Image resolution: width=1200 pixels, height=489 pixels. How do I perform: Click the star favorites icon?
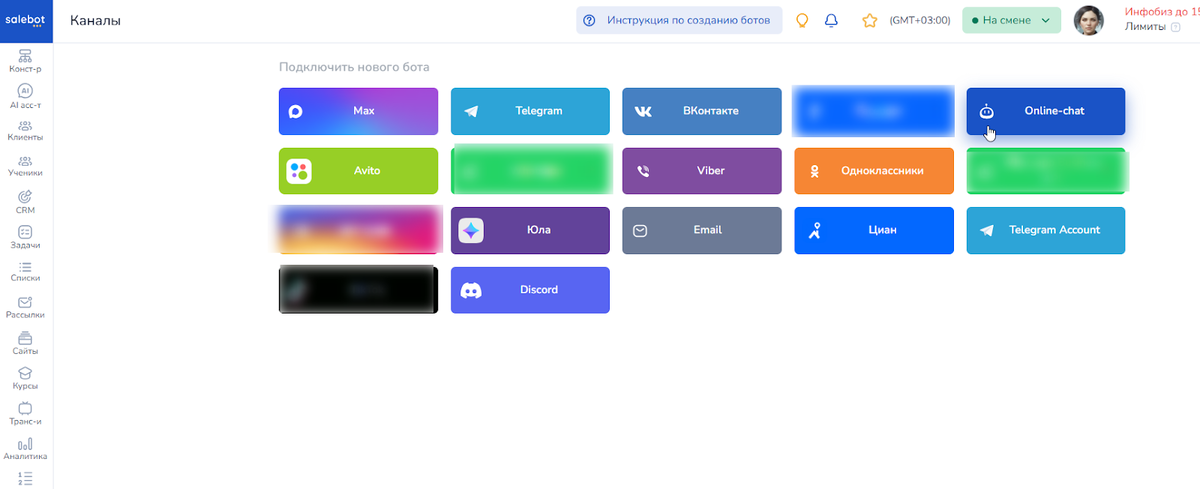(869, 20)
